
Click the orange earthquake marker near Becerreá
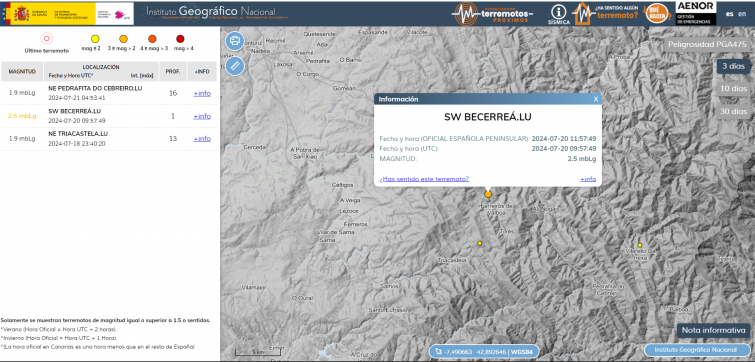[488, 194]
